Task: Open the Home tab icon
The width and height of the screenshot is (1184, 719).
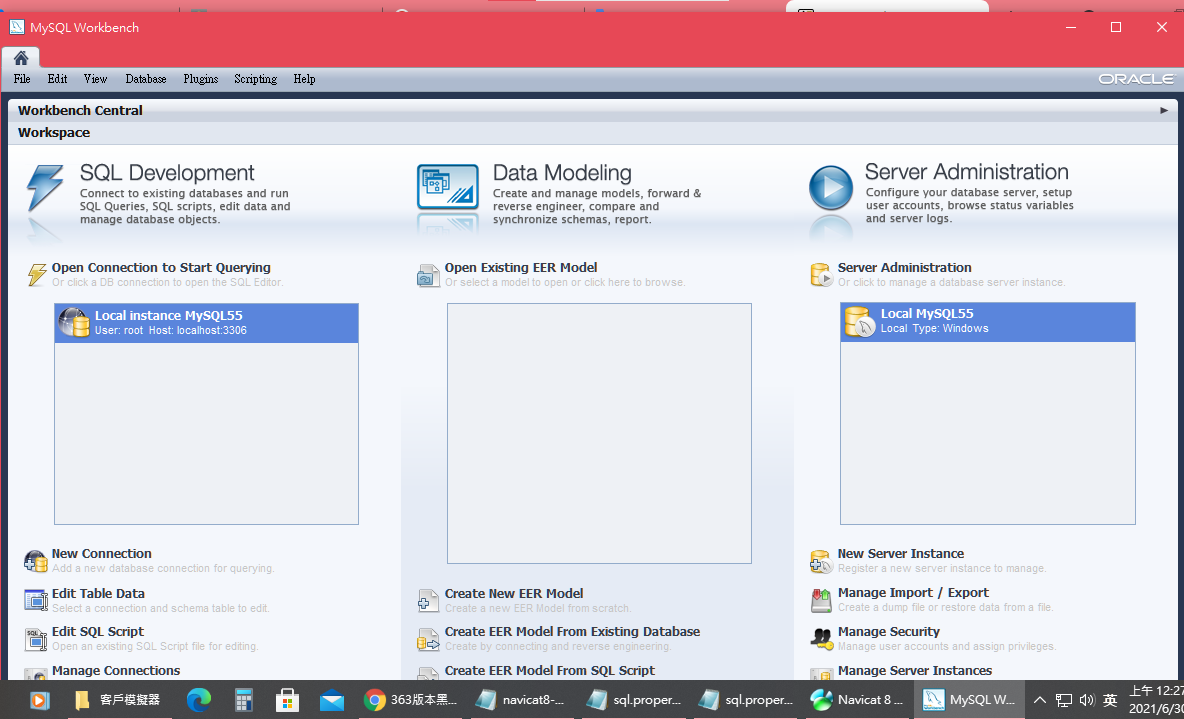Action: click(x=20, y=57)
